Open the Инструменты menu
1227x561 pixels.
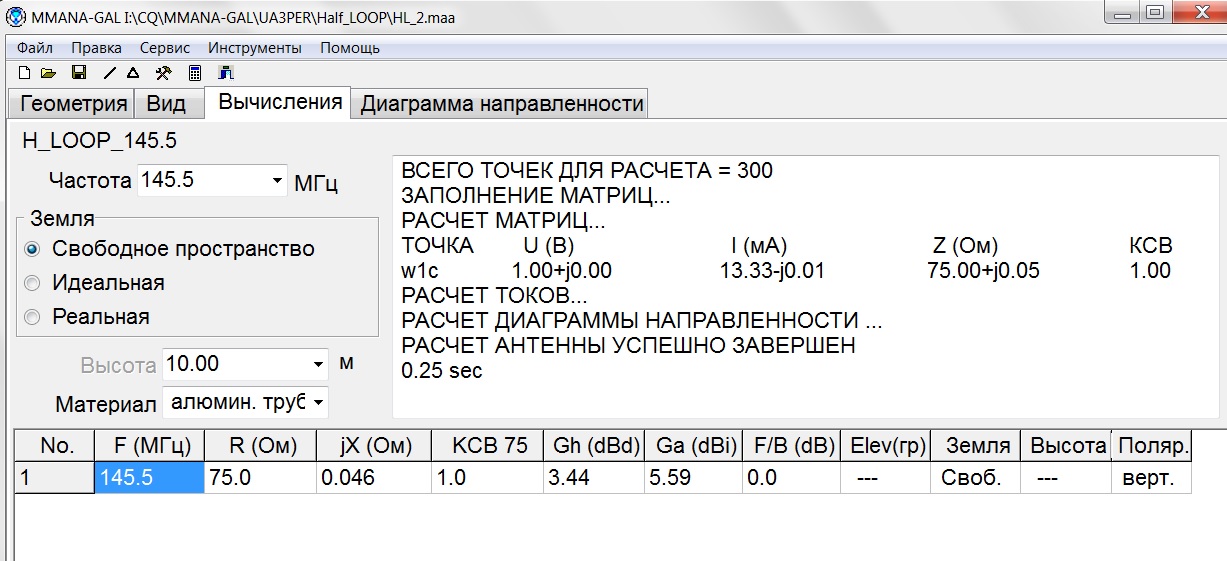point(254,48)
